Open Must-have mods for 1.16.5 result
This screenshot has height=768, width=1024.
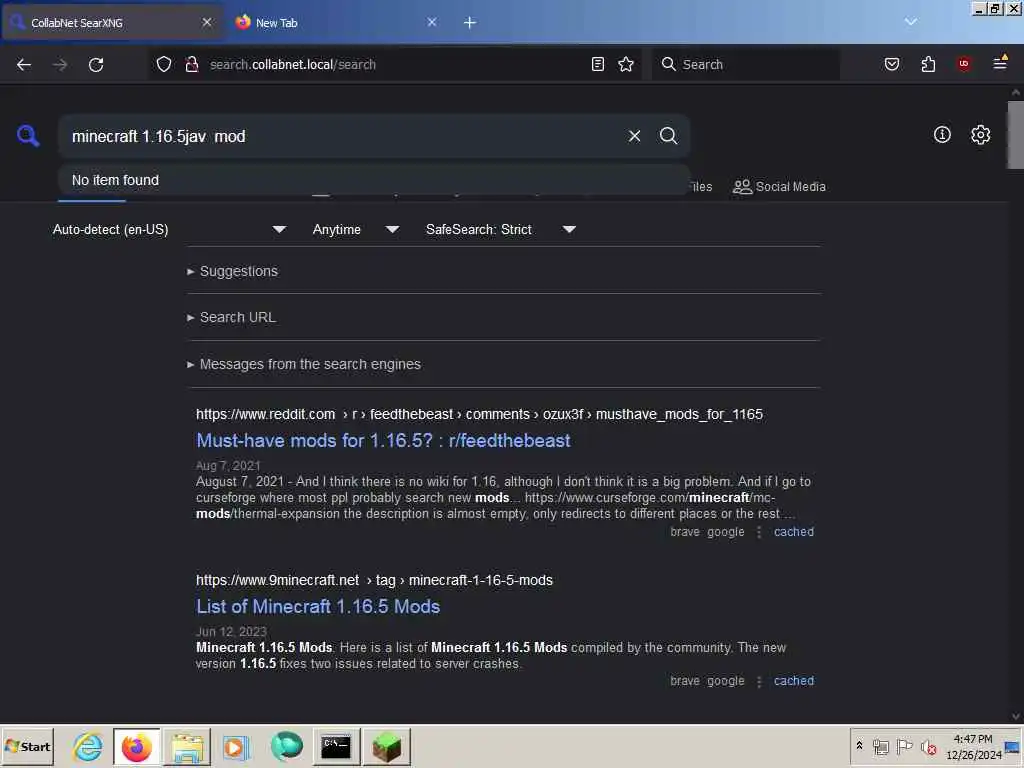tap(383, 440)
